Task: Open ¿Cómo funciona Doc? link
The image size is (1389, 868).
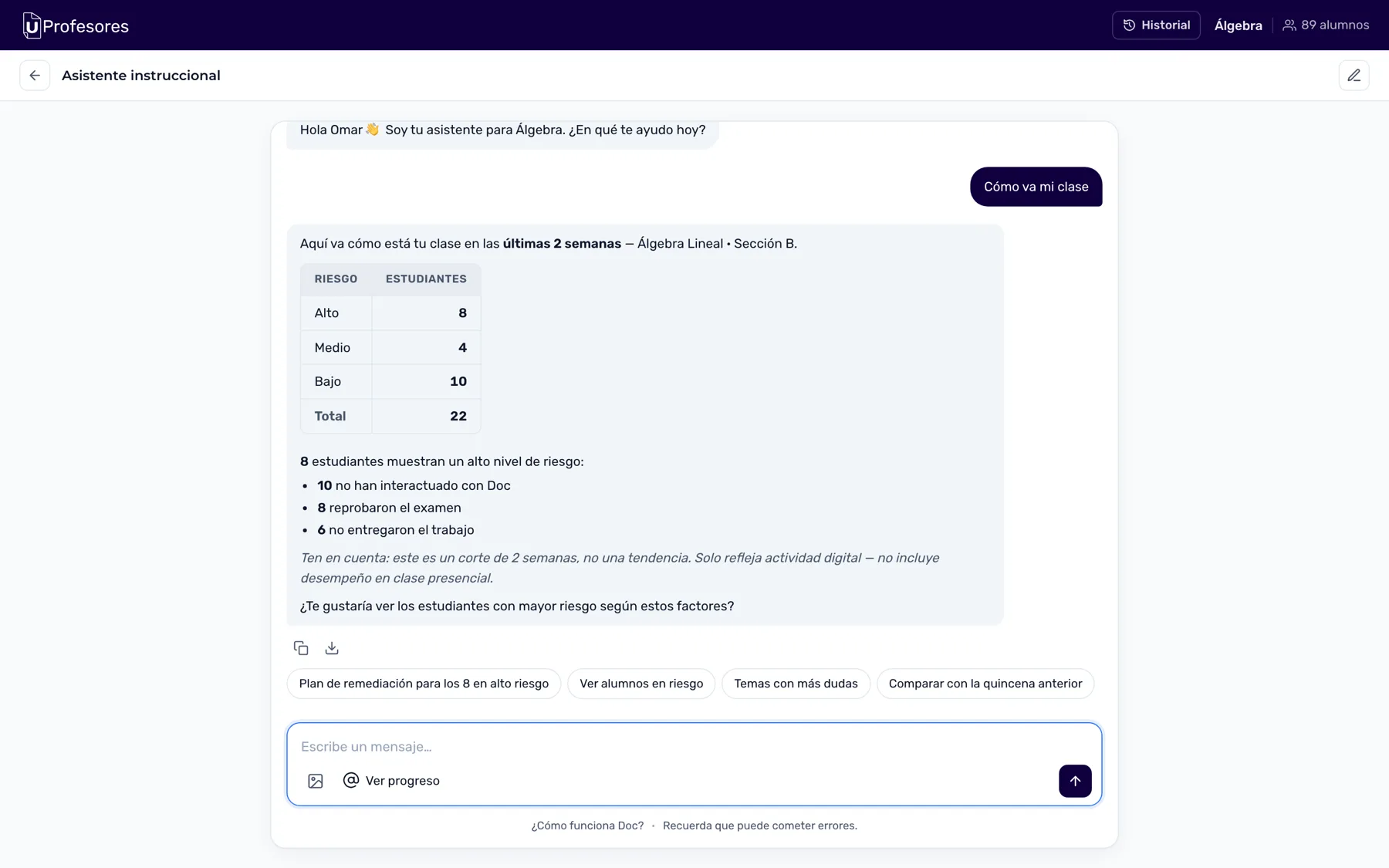Action: (x=587, y=826)
